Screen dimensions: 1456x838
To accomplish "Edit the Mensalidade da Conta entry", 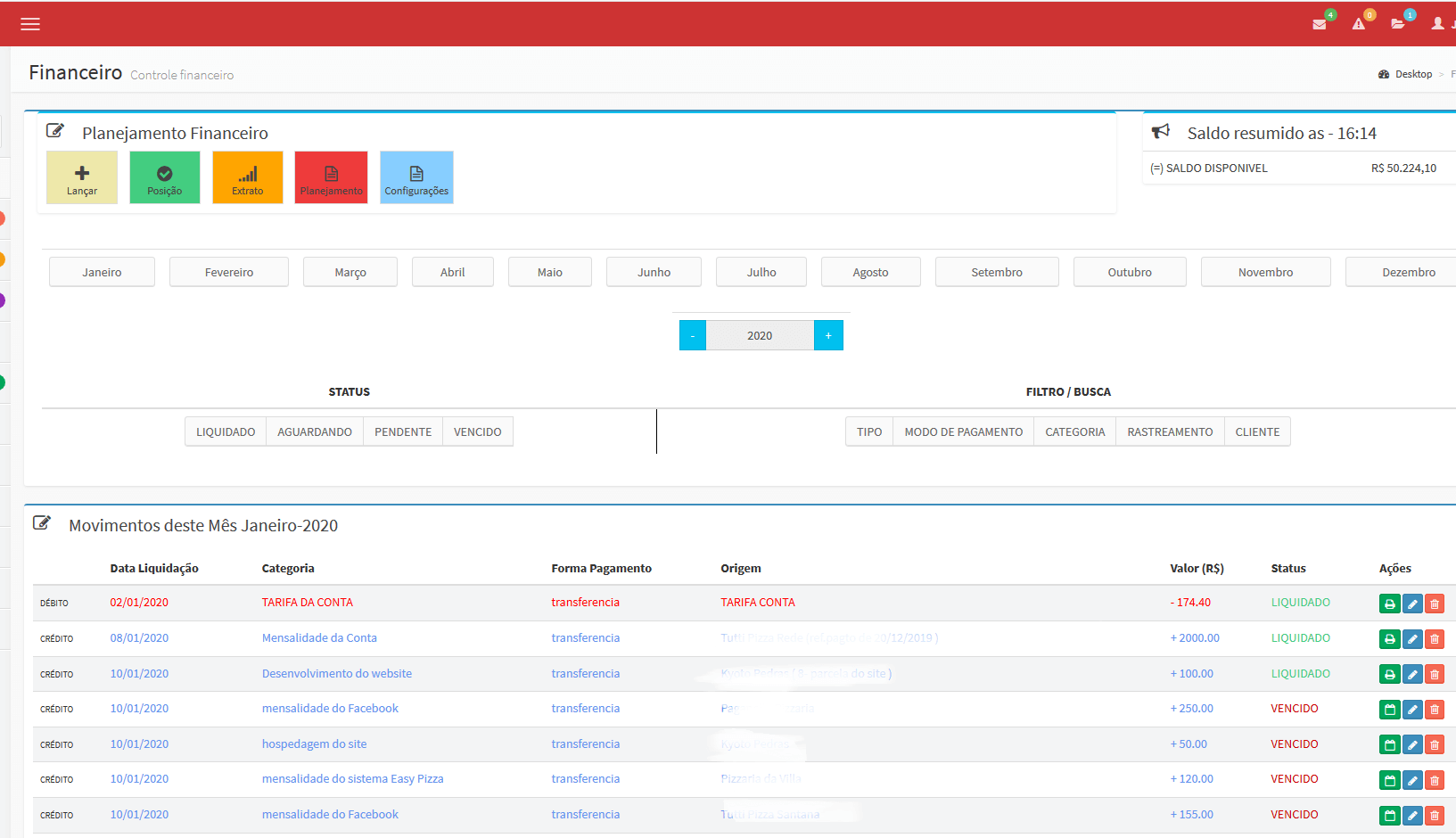I will [1412, 639].
